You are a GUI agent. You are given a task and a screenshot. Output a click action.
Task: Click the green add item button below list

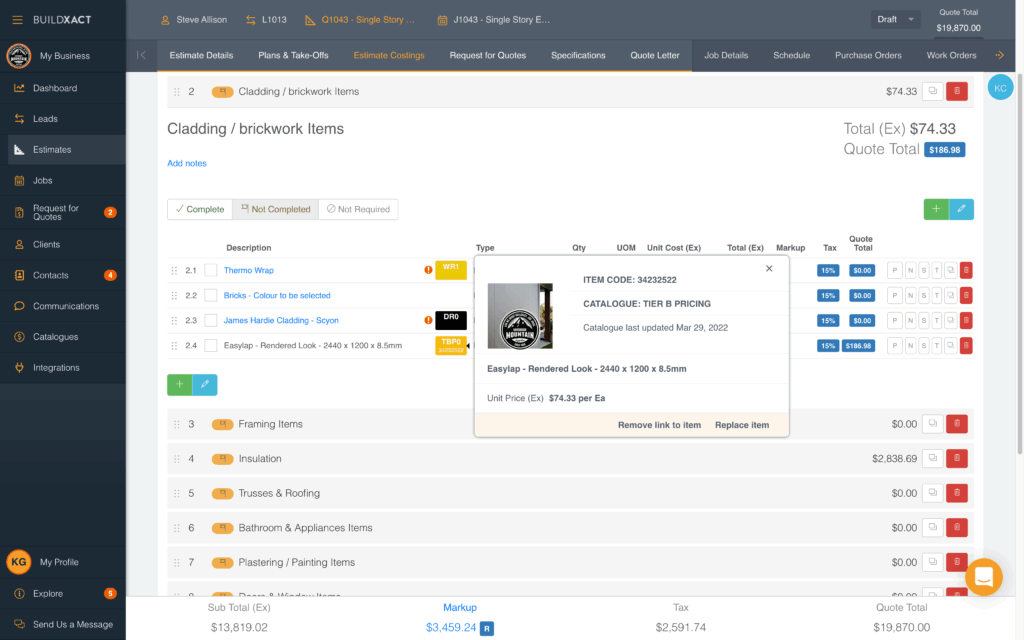coord(180,385)
